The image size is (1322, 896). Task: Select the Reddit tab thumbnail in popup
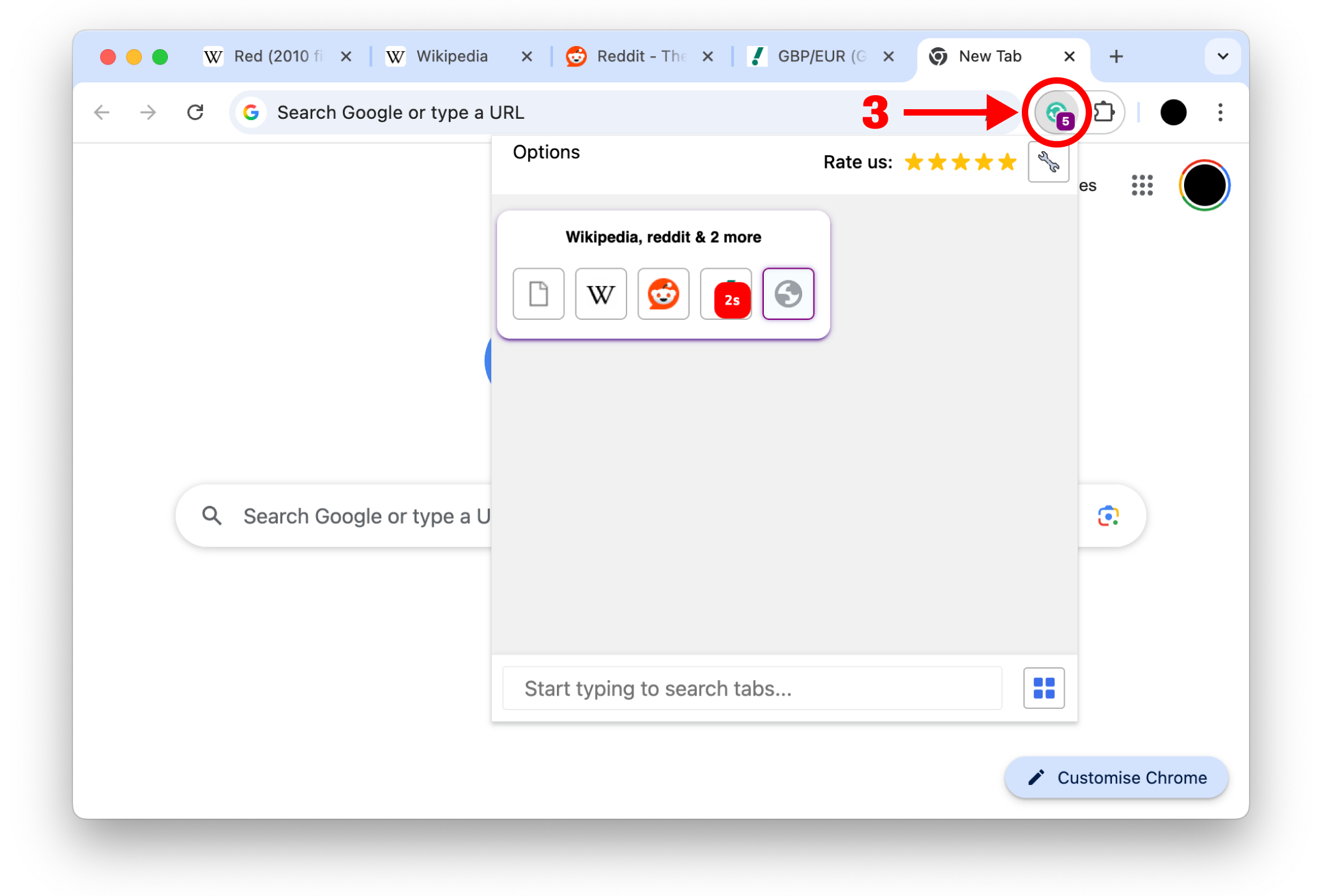click(663, 294)
